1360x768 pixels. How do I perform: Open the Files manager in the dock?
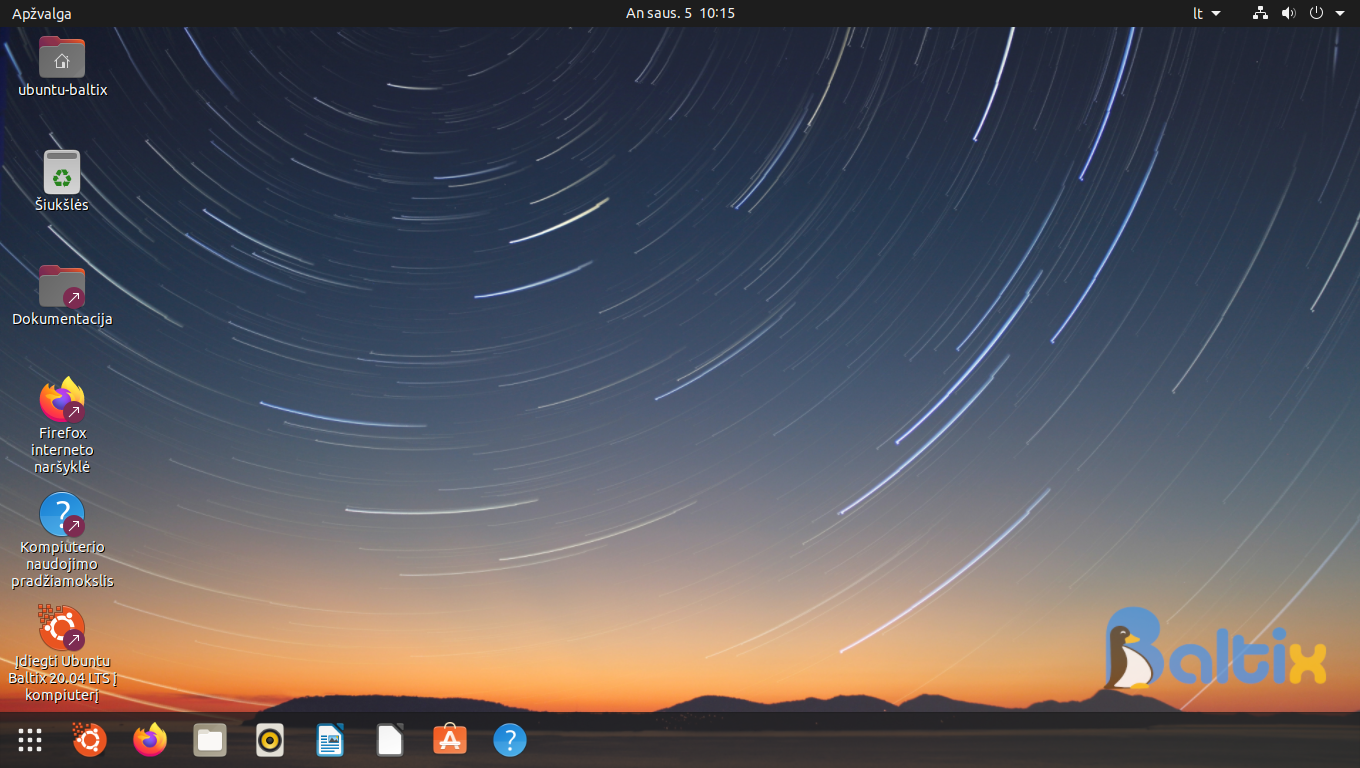coord(210,740)
